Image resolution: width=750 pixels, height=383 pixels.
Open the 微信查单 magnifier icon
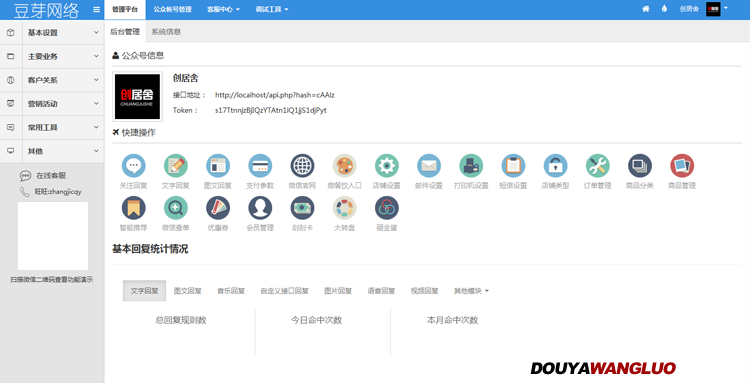pyautogui.click(x=176, y=208)
